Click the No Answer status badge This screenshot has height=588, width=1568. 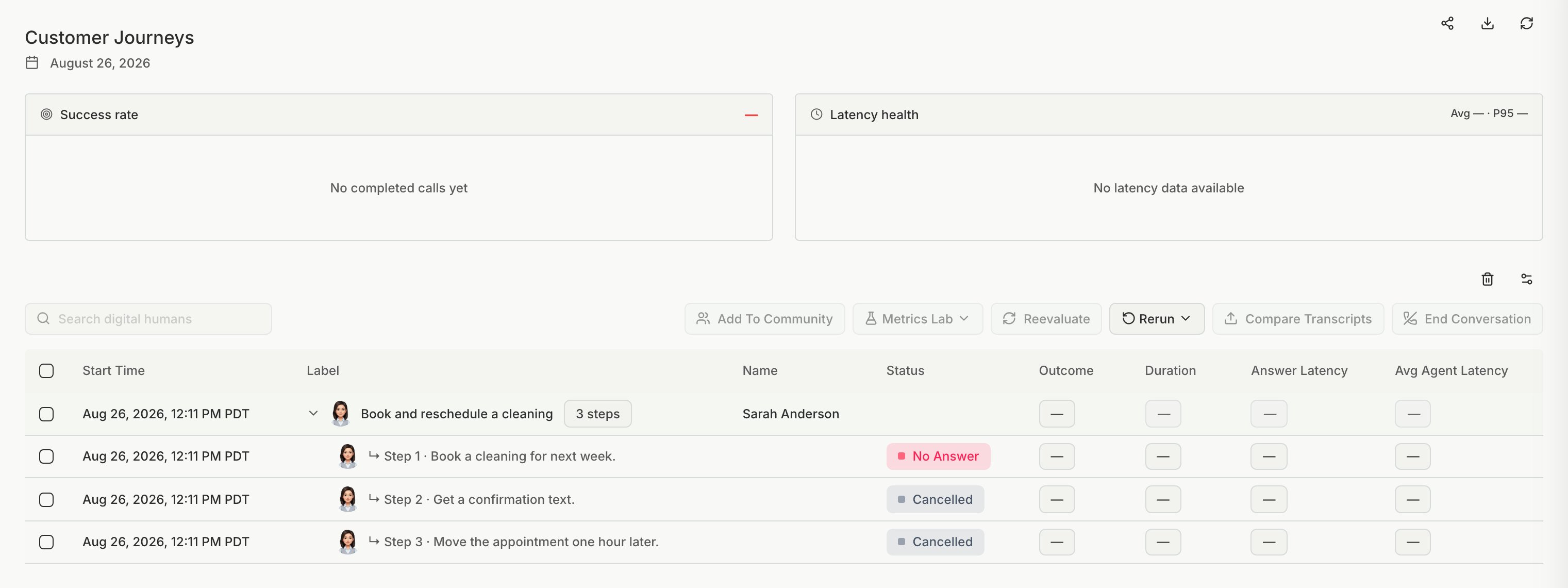tap(938, 456)
